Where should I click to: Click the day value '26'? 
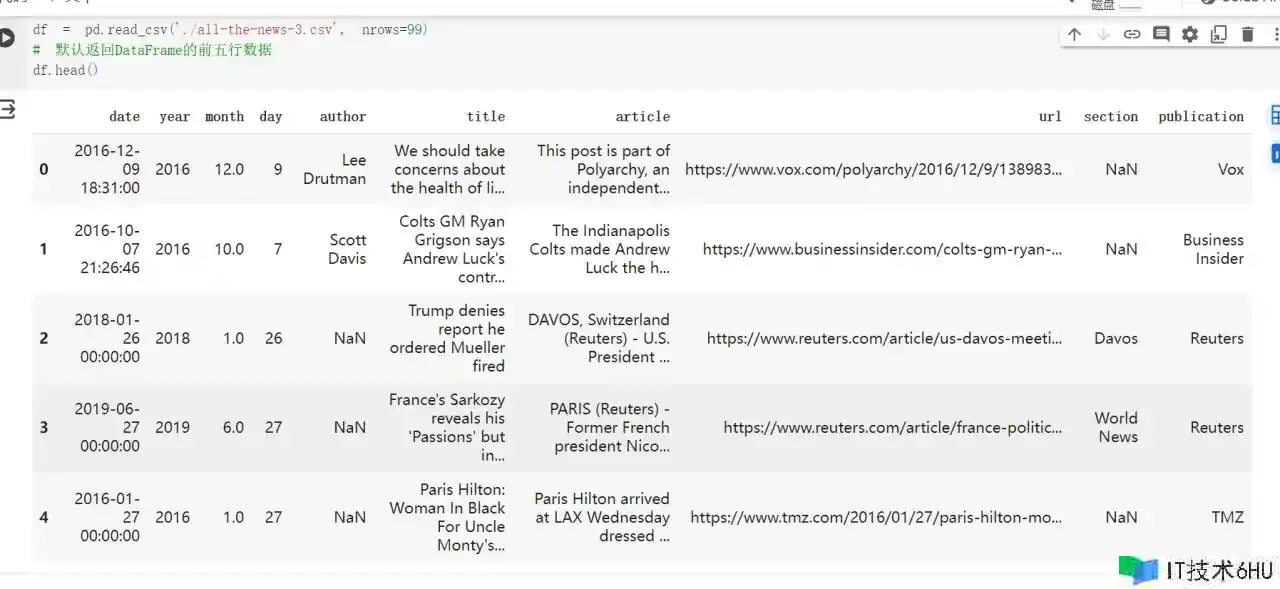click(x=274, y=338)
